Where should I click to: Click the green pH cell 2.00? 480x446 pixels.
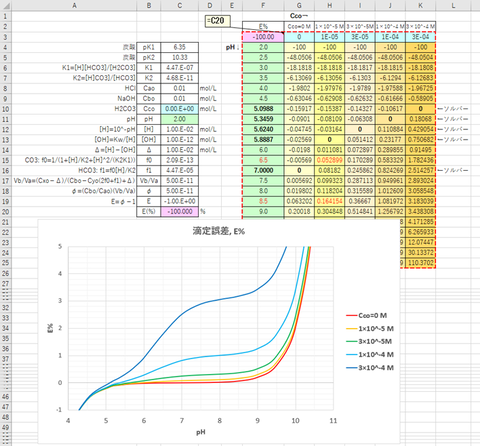point(179,119)
